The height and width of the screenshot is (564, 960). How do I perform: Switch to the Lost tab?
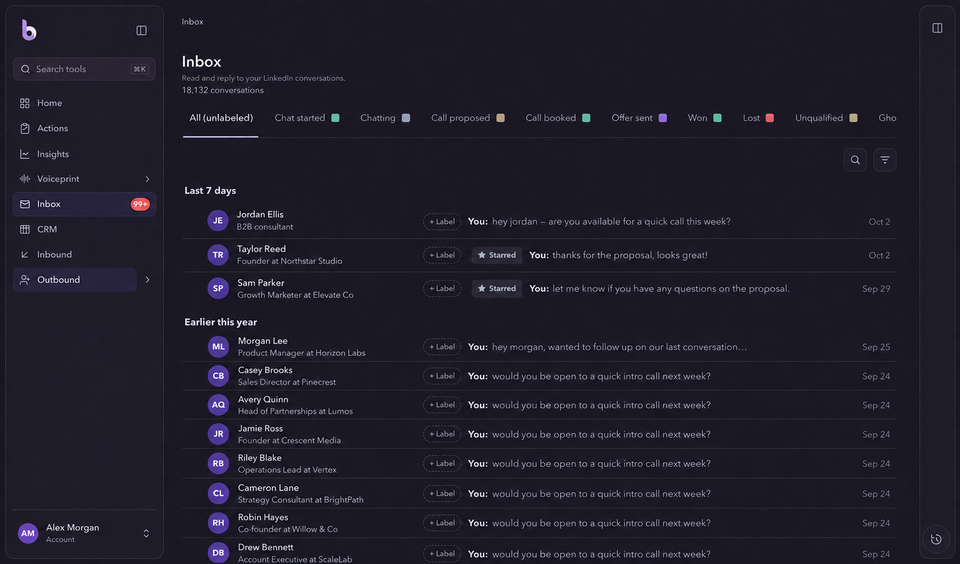click(x=758, y=118)
